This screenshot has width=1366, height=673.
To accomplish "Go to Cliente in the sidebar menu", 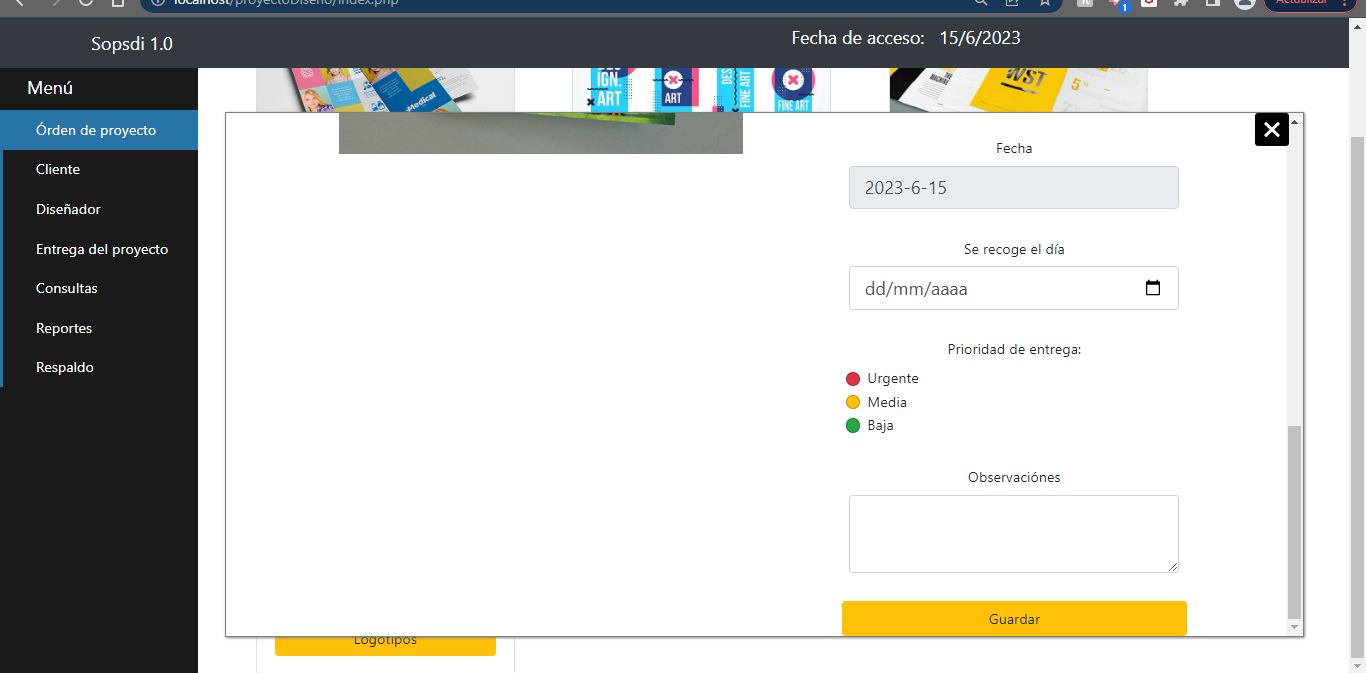I will 58,169.
